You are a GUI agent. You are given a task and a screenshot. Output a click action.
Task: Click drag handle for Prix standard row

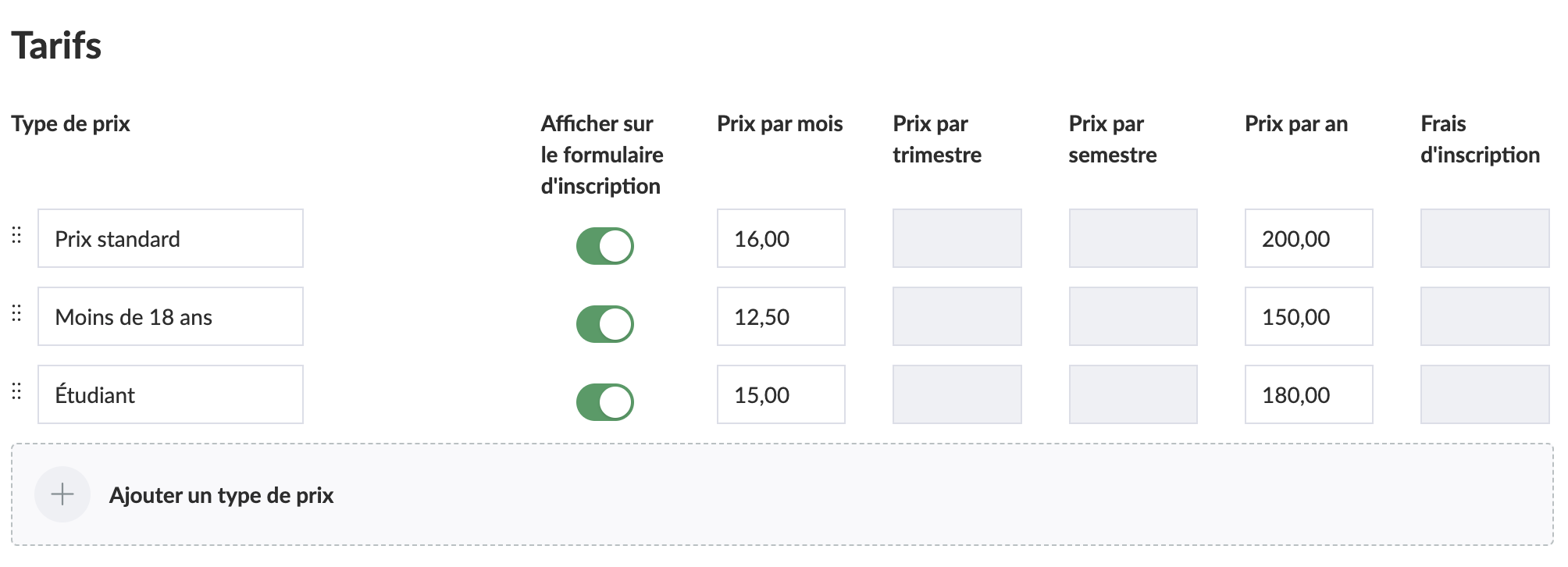(x=16, y=235)
